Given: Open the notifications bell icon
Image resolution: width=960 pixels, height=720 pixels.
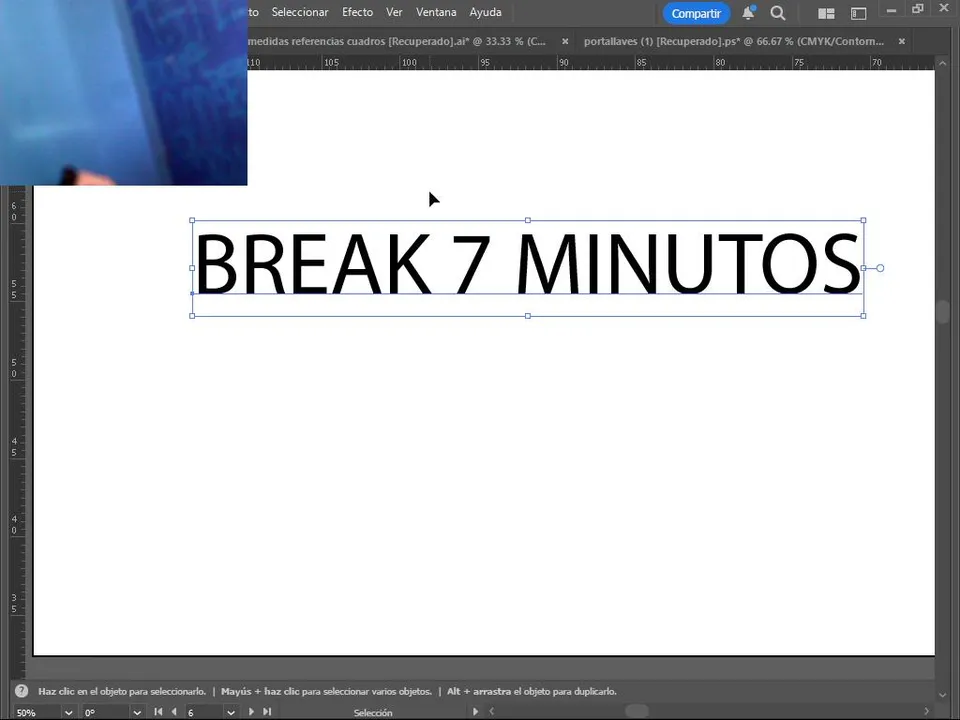Looking at the screenshot, I should tap(748, 13).
